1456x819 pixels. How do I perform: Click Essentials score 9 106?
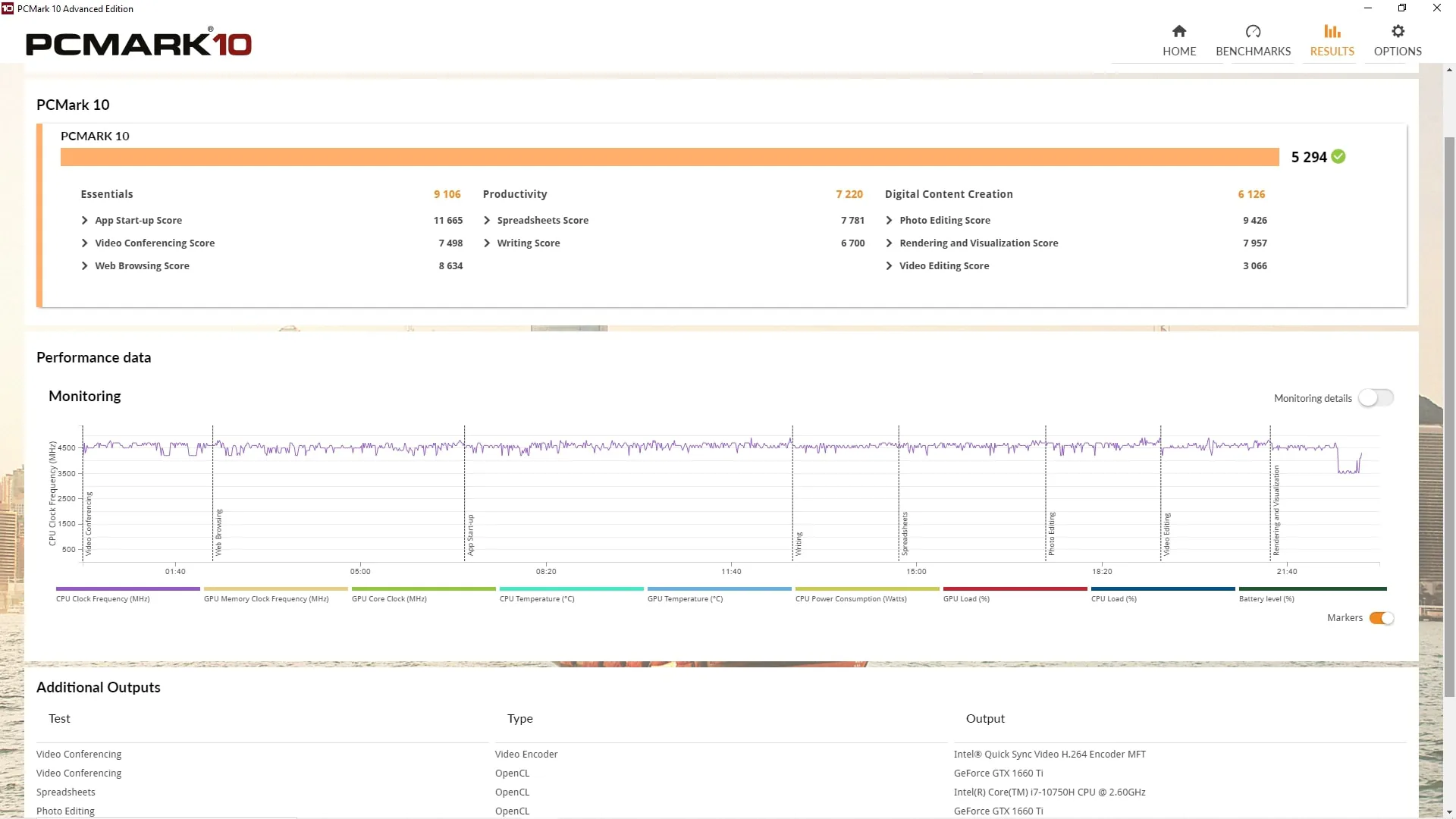click(x=447, y=194)
